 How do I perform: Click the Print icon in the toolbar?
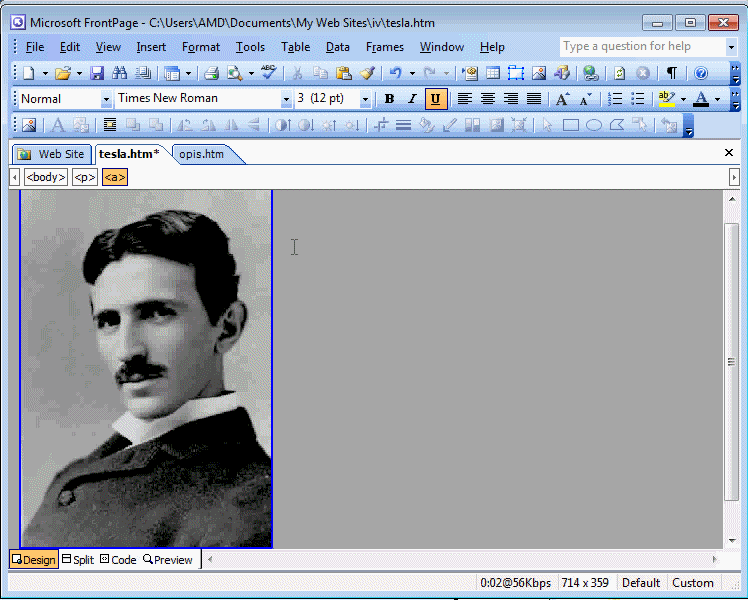[x=211, y=73]
